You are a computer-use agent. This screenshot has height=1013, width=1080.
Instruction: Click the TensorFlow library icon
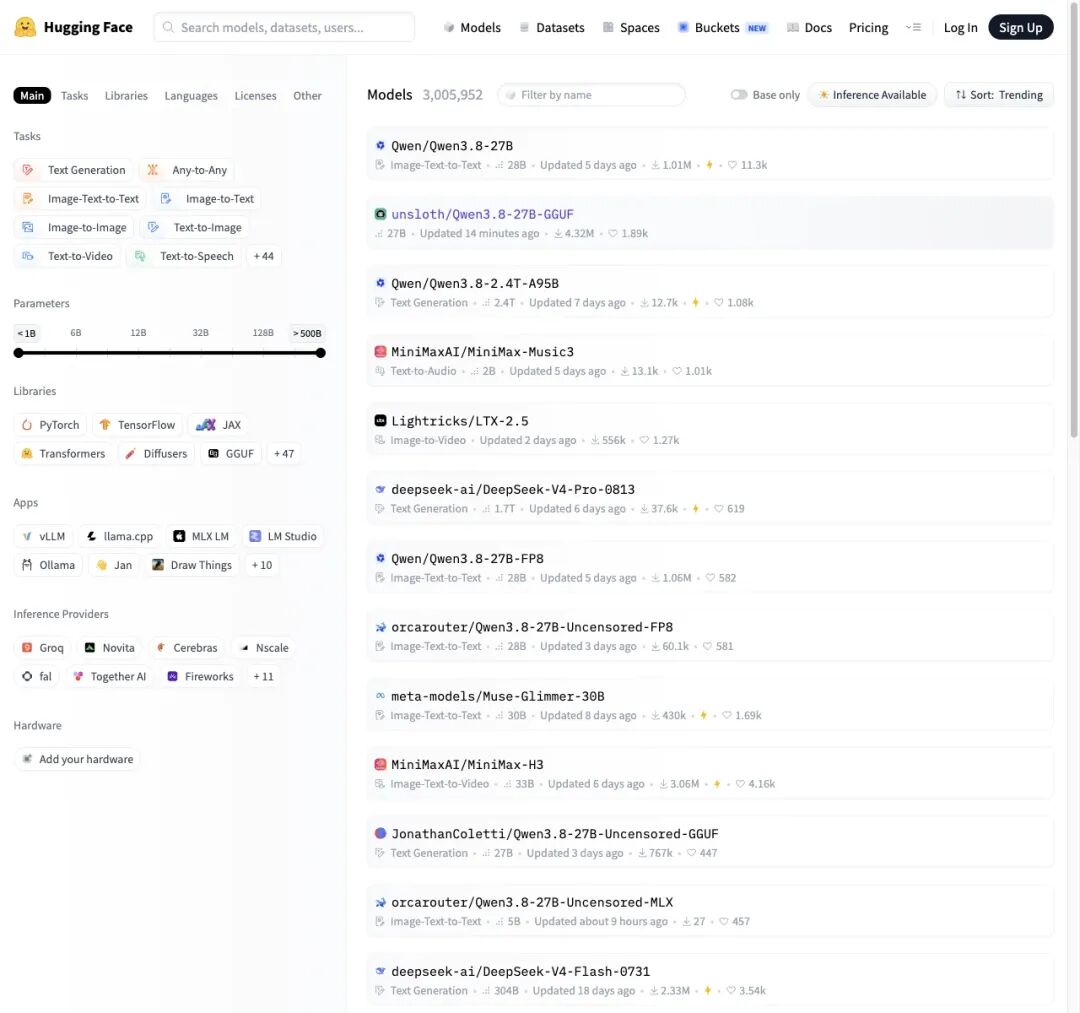click(105, 425)
